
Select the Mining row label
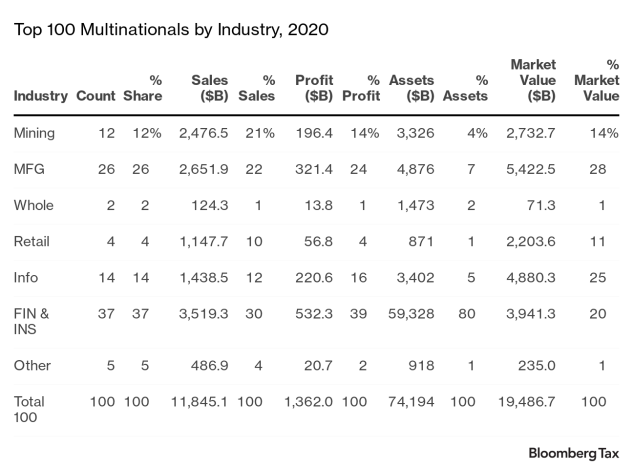click(35, 132)
